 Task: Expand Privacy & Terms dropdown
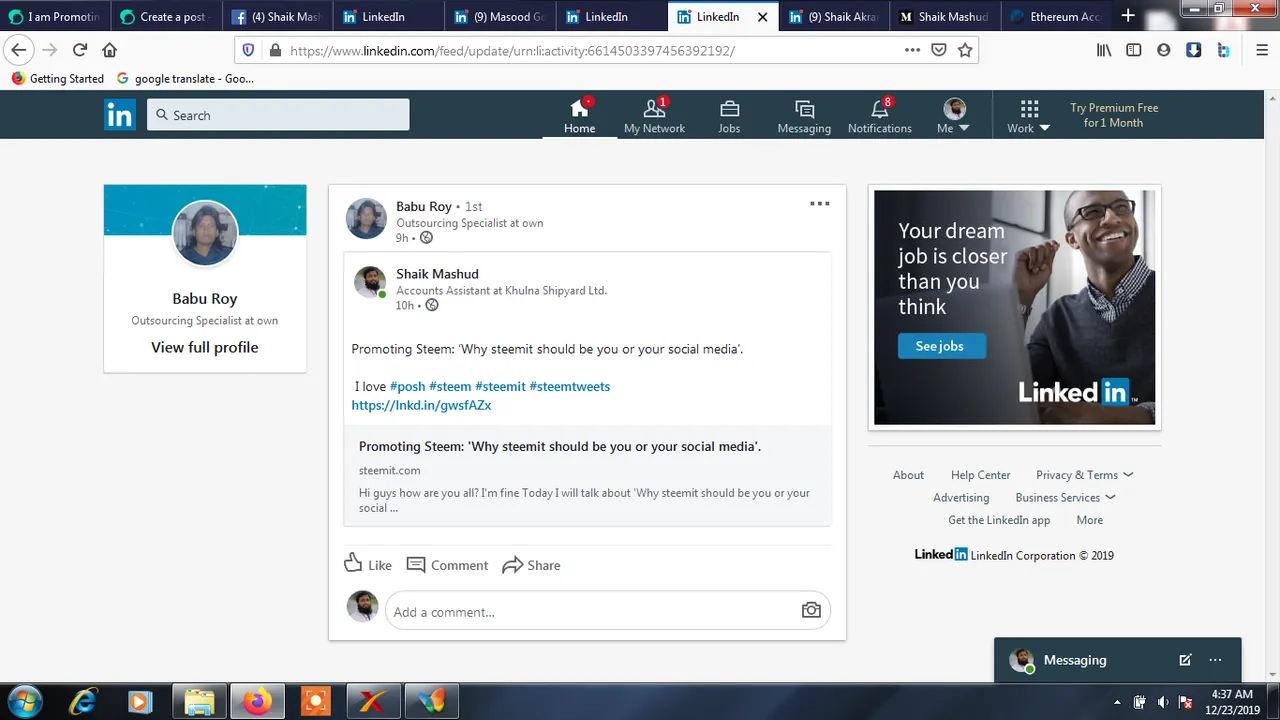[x=1084, y=475]
